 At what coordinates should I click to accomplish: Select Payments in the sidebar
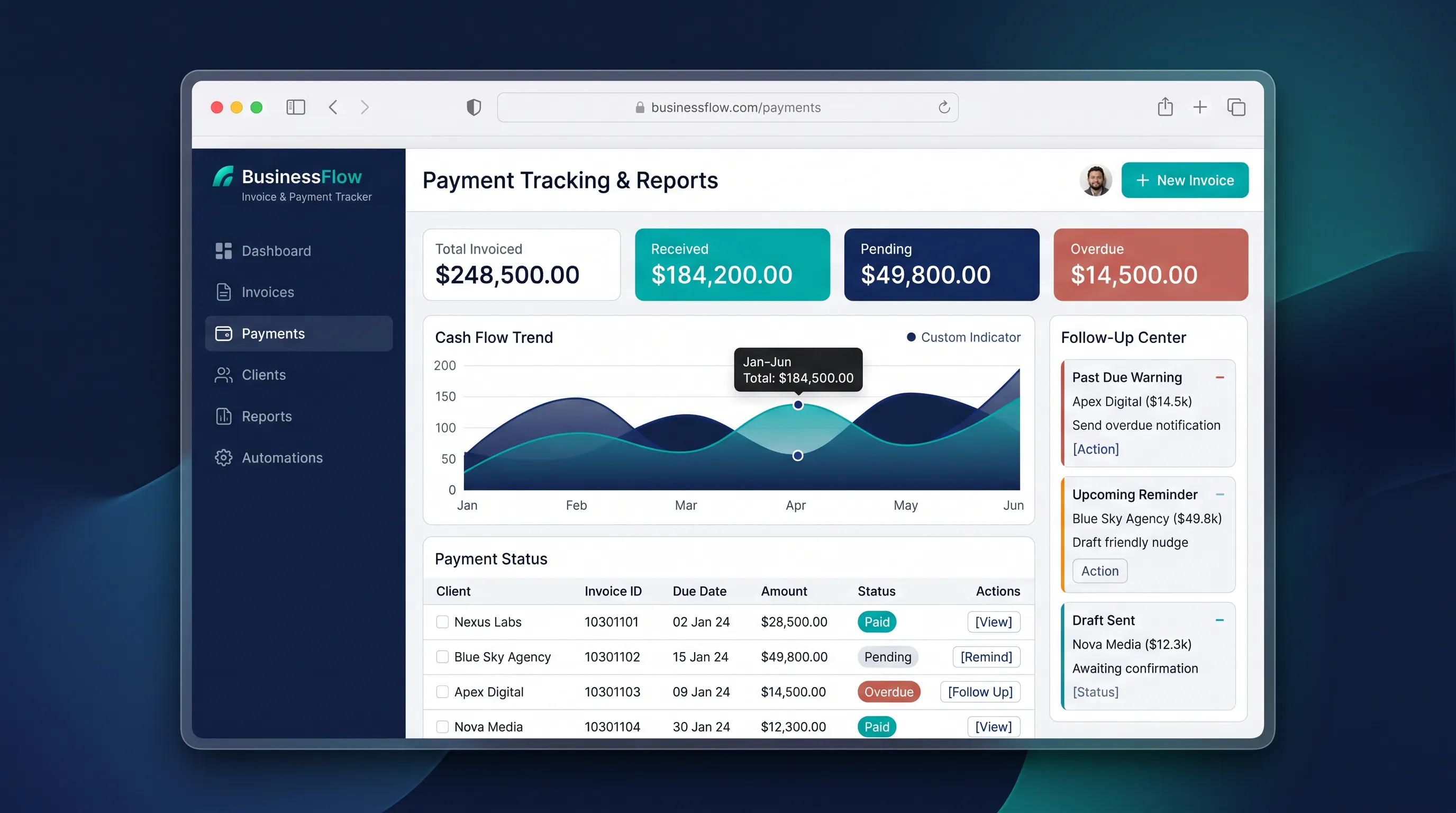tap(298, 333)
